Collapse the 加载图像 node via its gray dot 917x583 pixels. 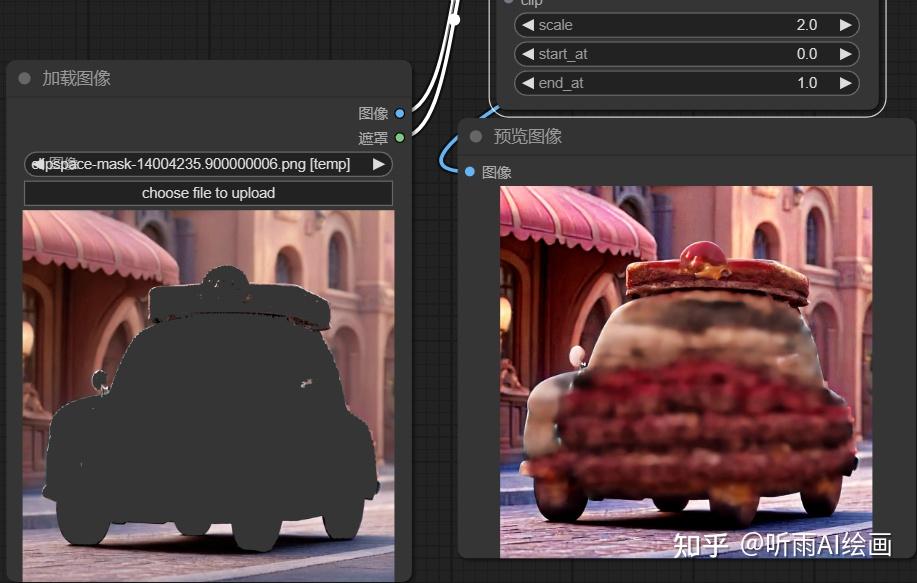coord(25,78)
